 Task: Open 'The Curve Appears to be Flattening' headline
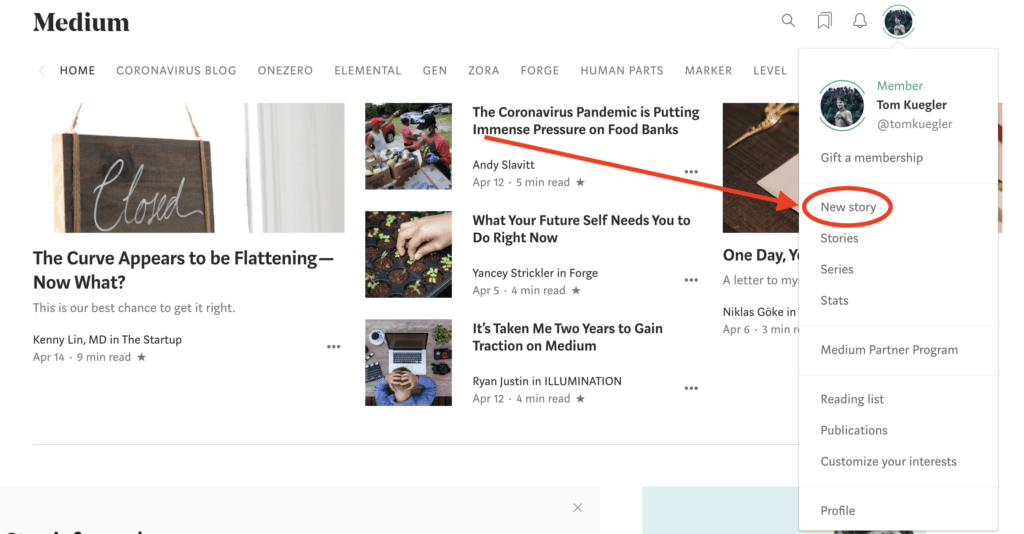pyautogui.click(x=183, y=270)
